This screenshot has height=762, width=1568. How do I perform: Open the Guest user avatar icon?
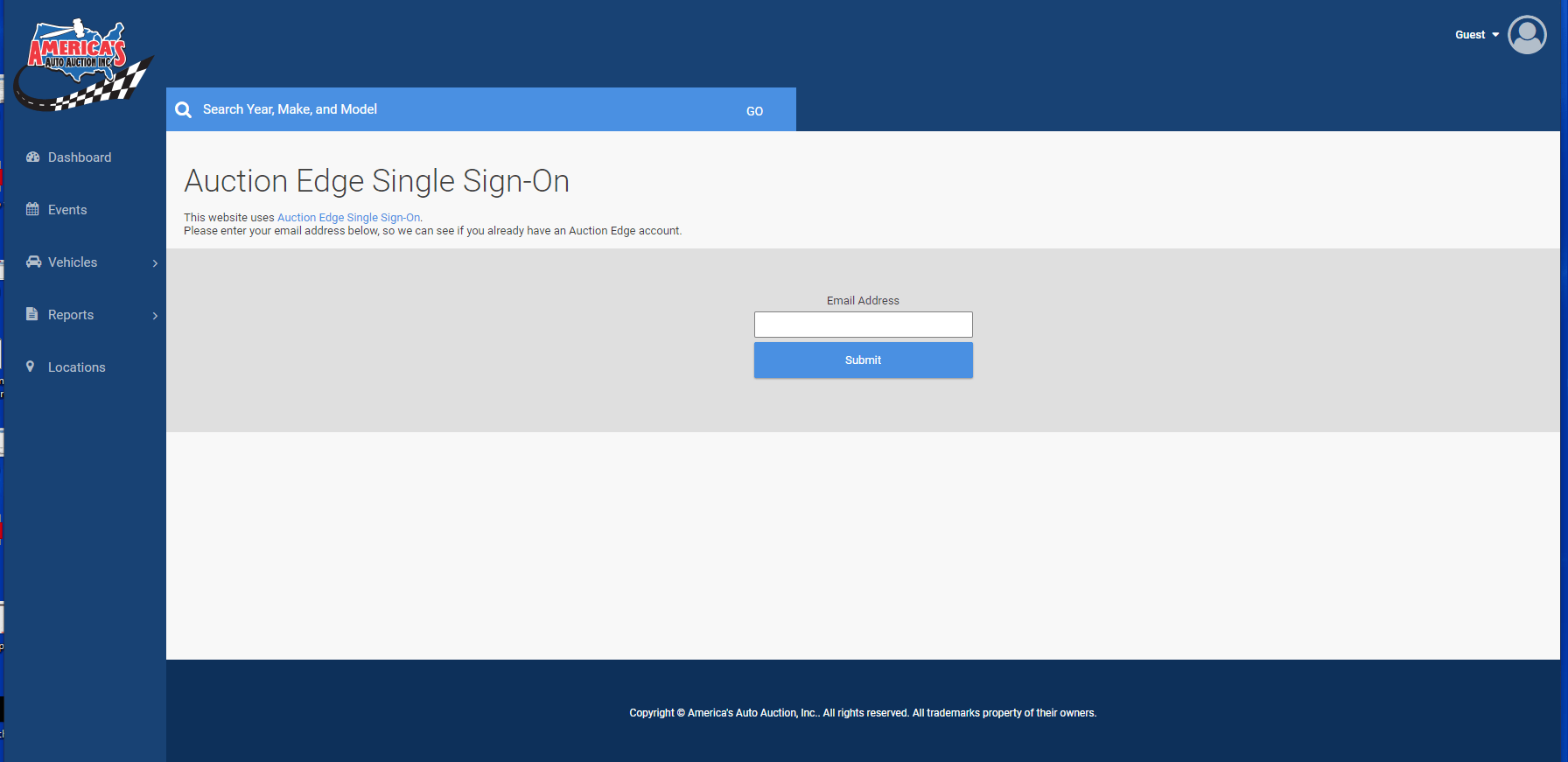point(1527,35)
